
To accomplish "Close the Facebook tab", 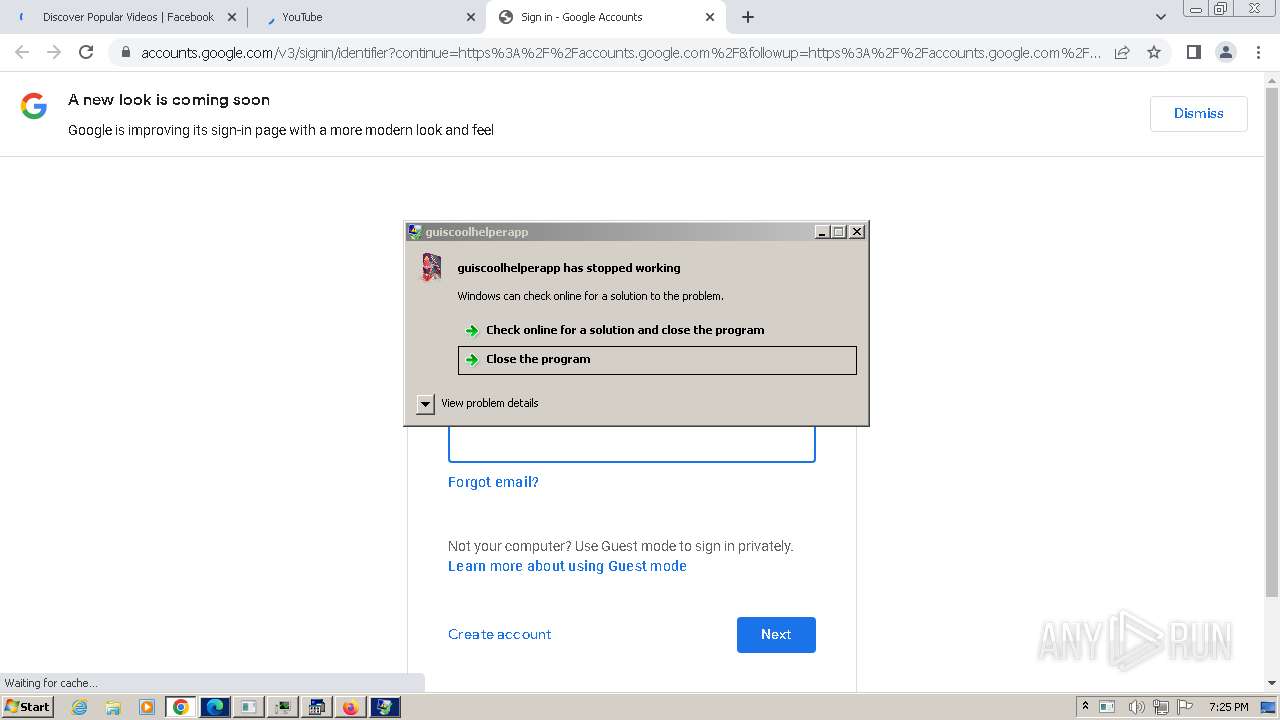I will click(x=232, y=17).
